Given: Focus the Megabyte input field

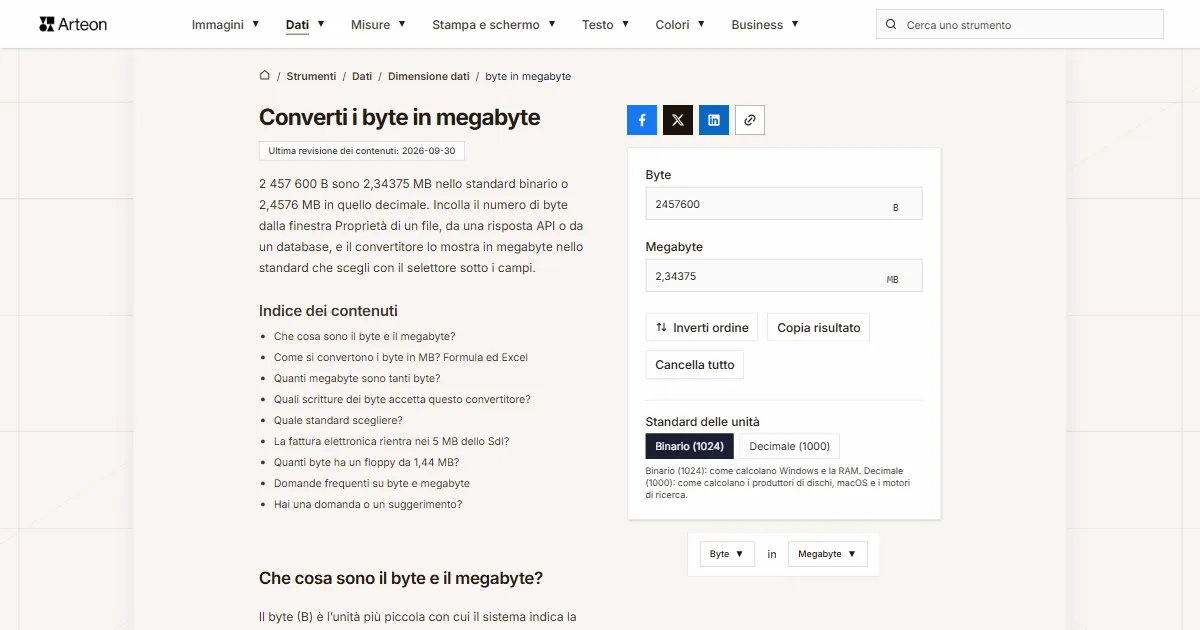Looking at the screenshot, I should 784,276.
